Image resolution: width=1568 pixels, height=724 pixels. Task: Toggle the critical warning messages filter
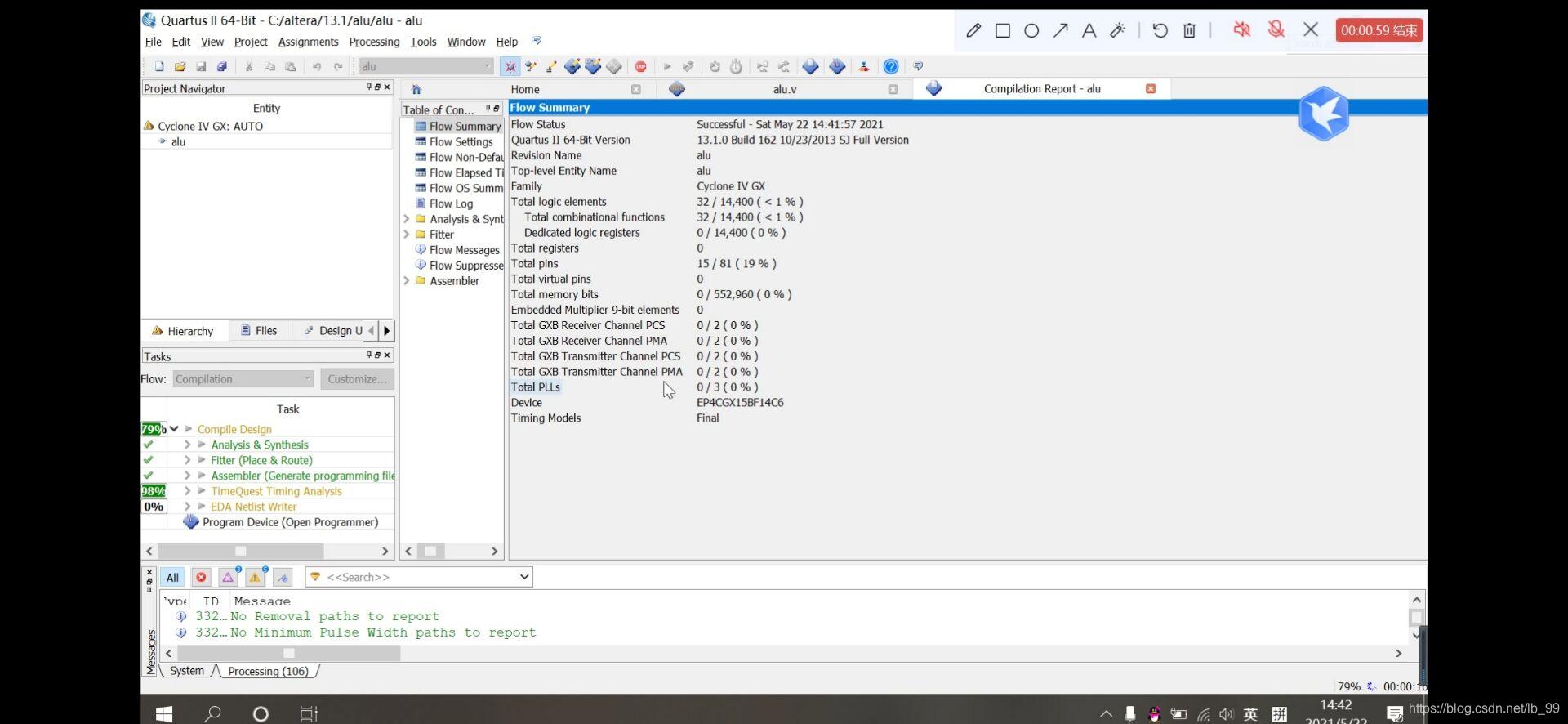click(228, 577)
